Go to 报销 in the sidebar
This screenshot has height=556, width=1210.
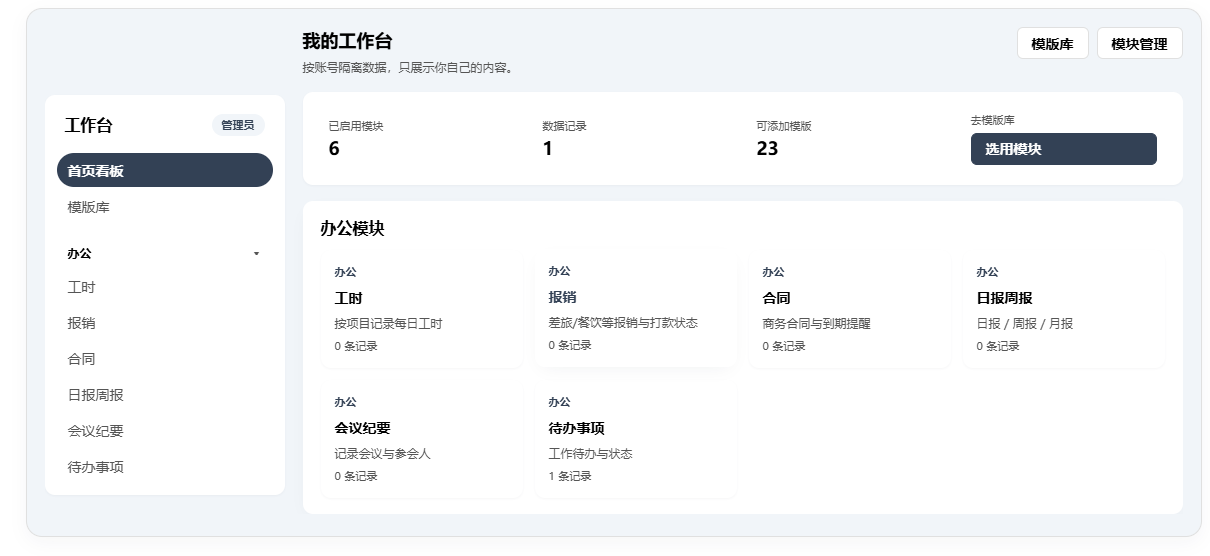[x=165, y=324]
